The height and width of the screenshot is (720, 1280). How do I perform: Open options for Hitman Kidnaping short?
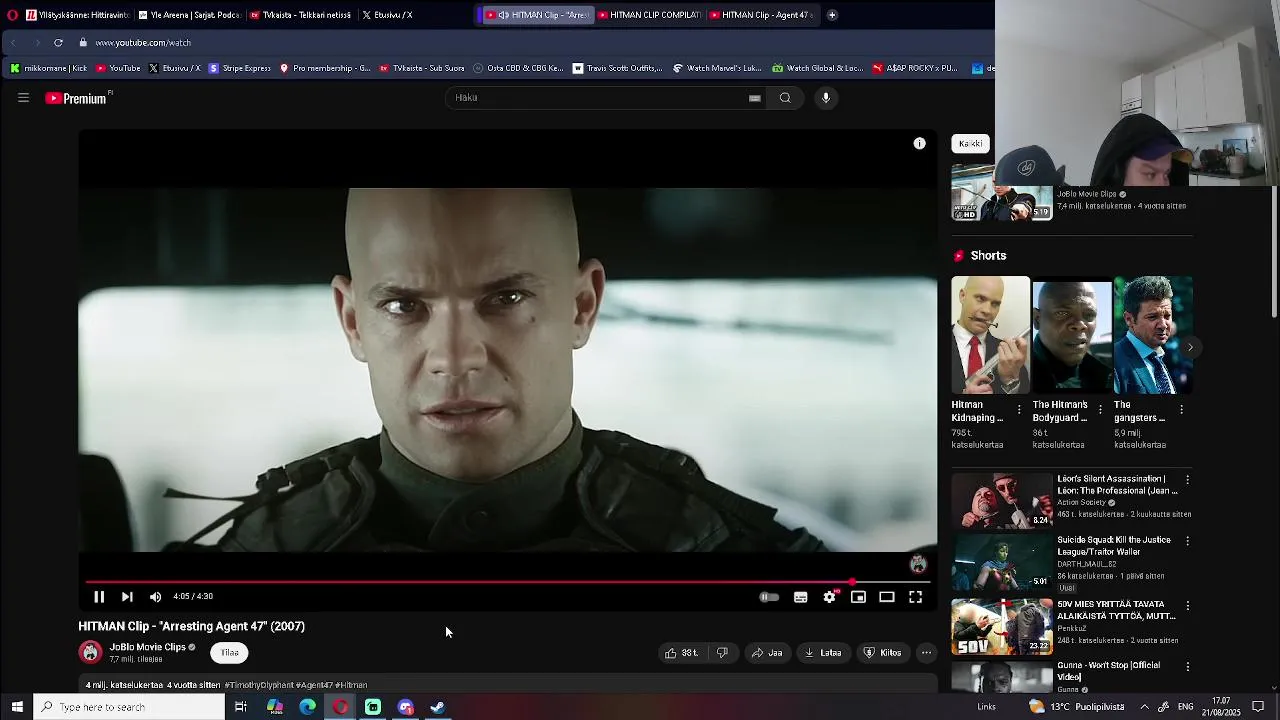(x=1019, y=410)
